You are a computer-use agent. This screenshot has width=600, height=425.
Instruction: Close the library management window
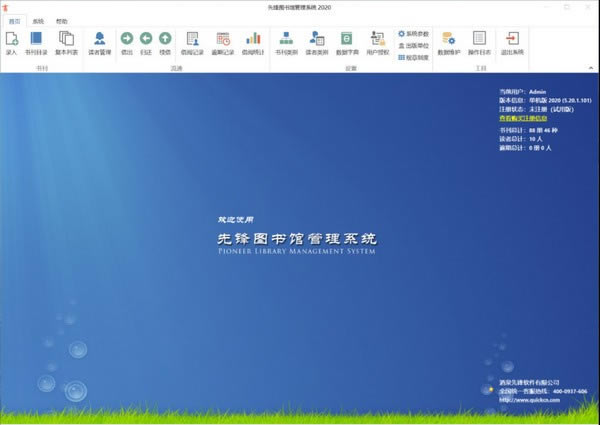coord(588,7)
